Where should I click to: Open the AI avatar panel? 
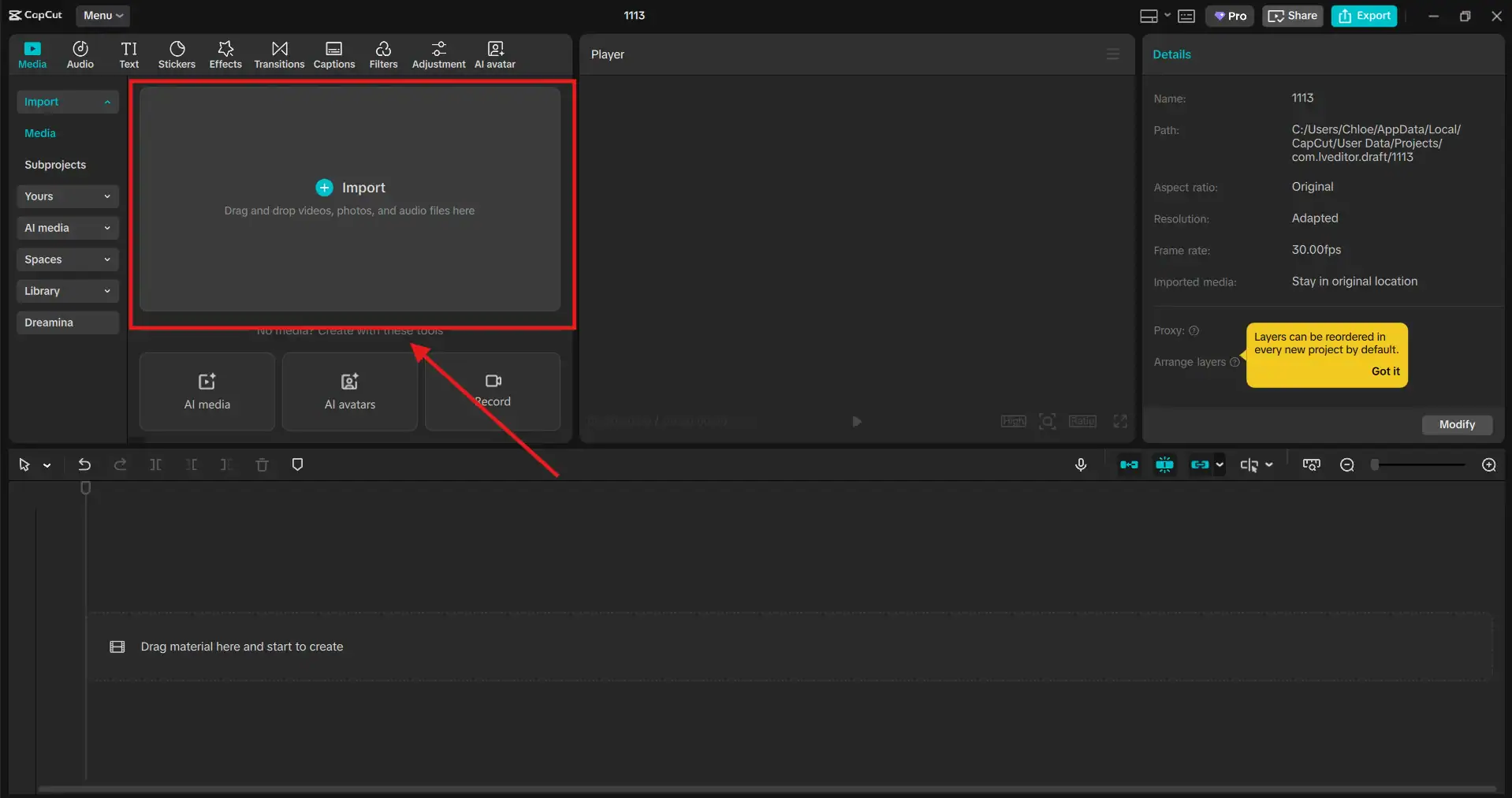(x=494, y=54)
